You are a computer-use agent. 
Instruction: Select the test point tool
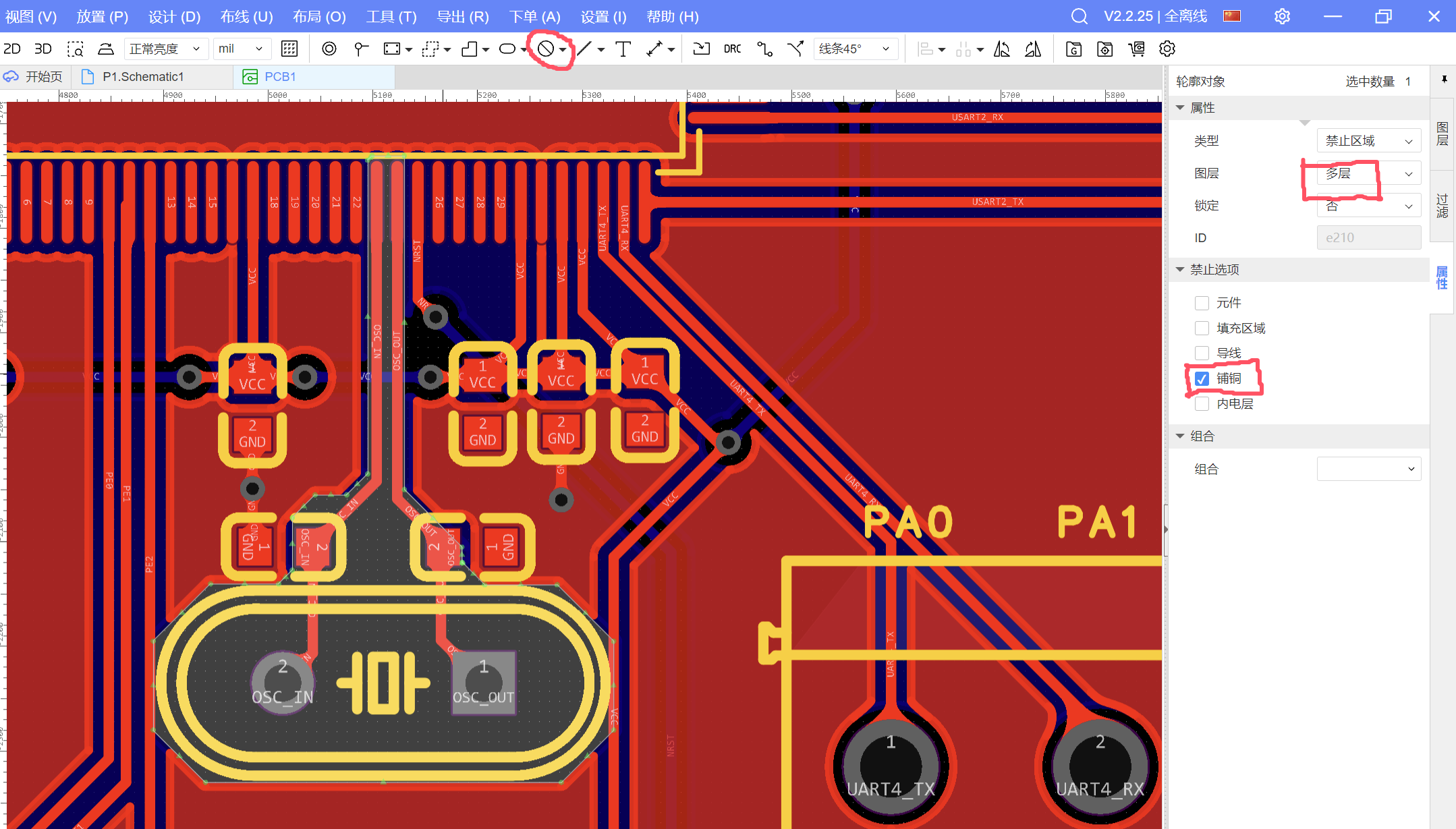361,49
